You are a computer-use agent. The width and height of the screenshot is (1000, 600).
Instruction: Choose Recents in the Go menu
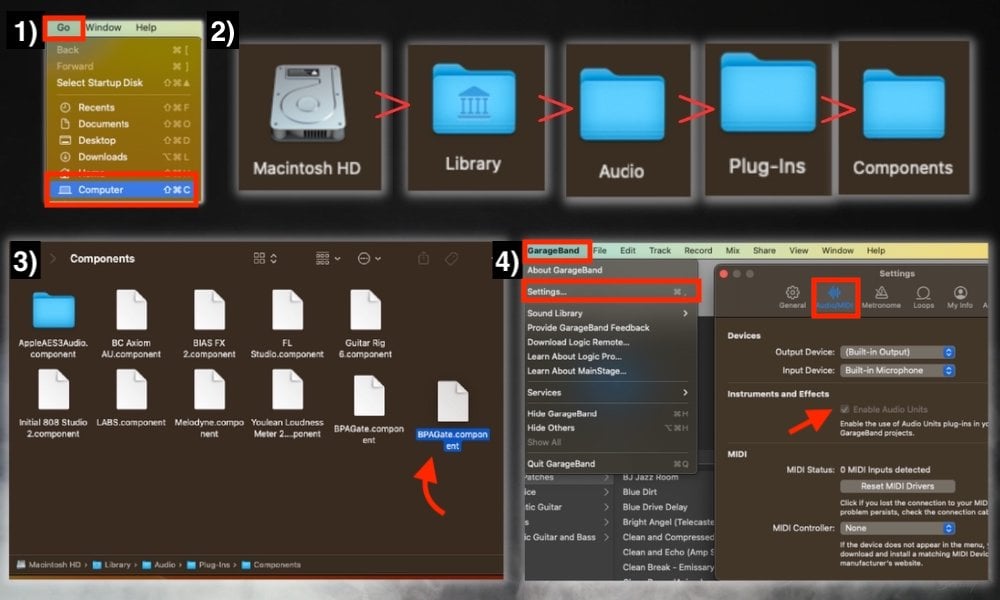click(122, 107)
